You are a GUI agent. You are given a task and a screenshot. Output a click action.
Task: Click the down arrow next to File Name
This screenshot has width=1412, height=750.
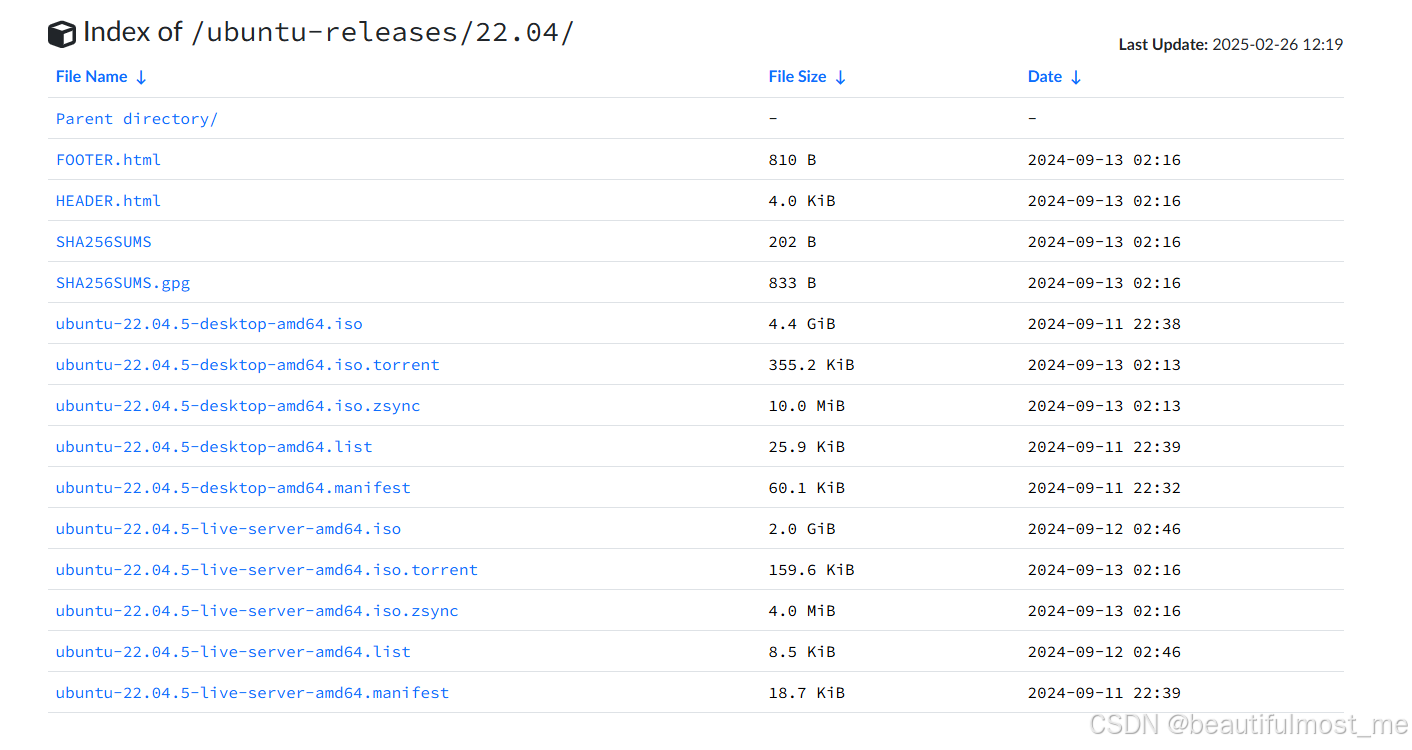pos(139,76)
